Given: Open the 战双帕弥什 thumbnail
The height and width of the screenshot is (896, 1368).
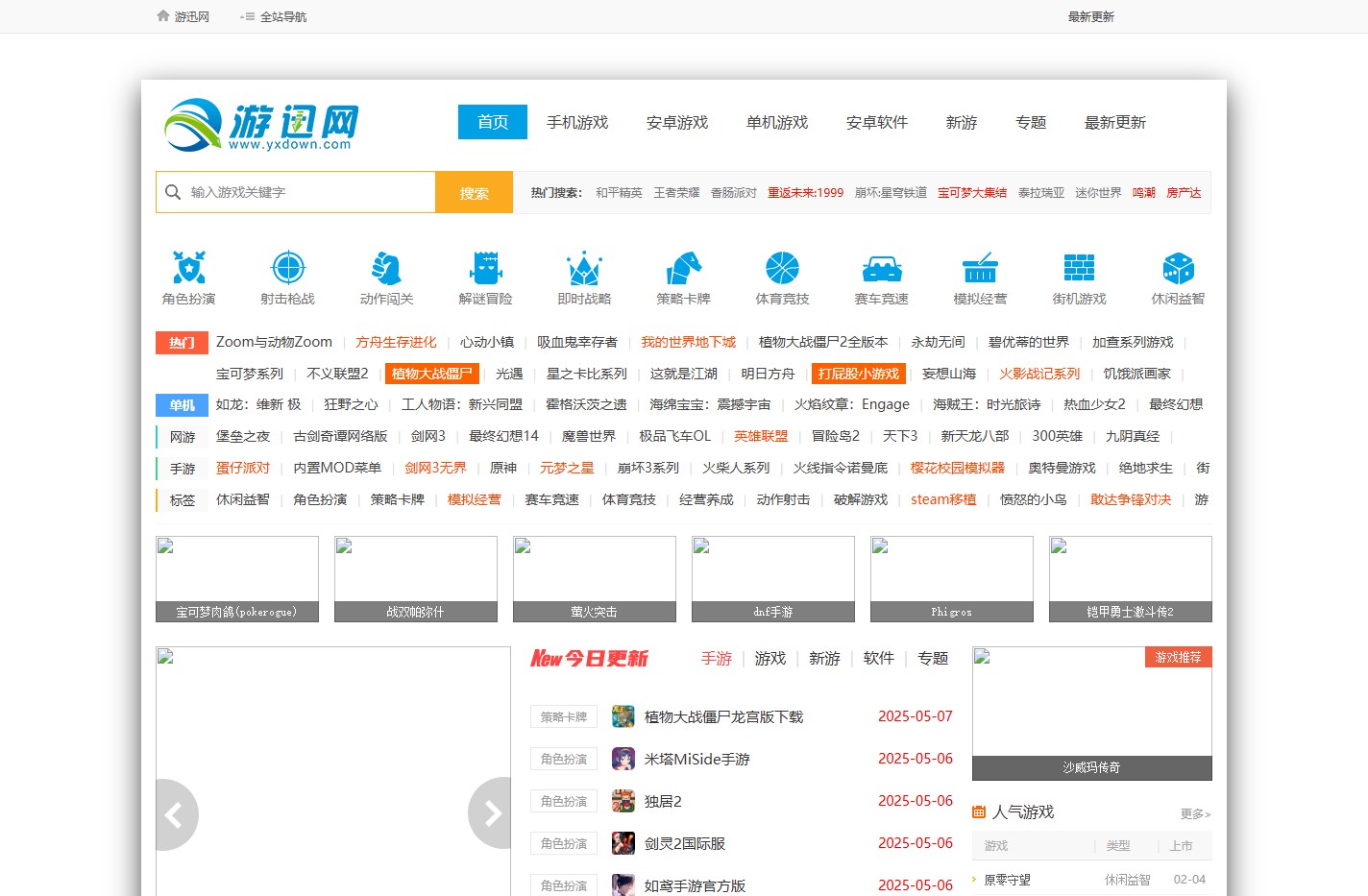Looking at the screenshot, I should point(416,579).
